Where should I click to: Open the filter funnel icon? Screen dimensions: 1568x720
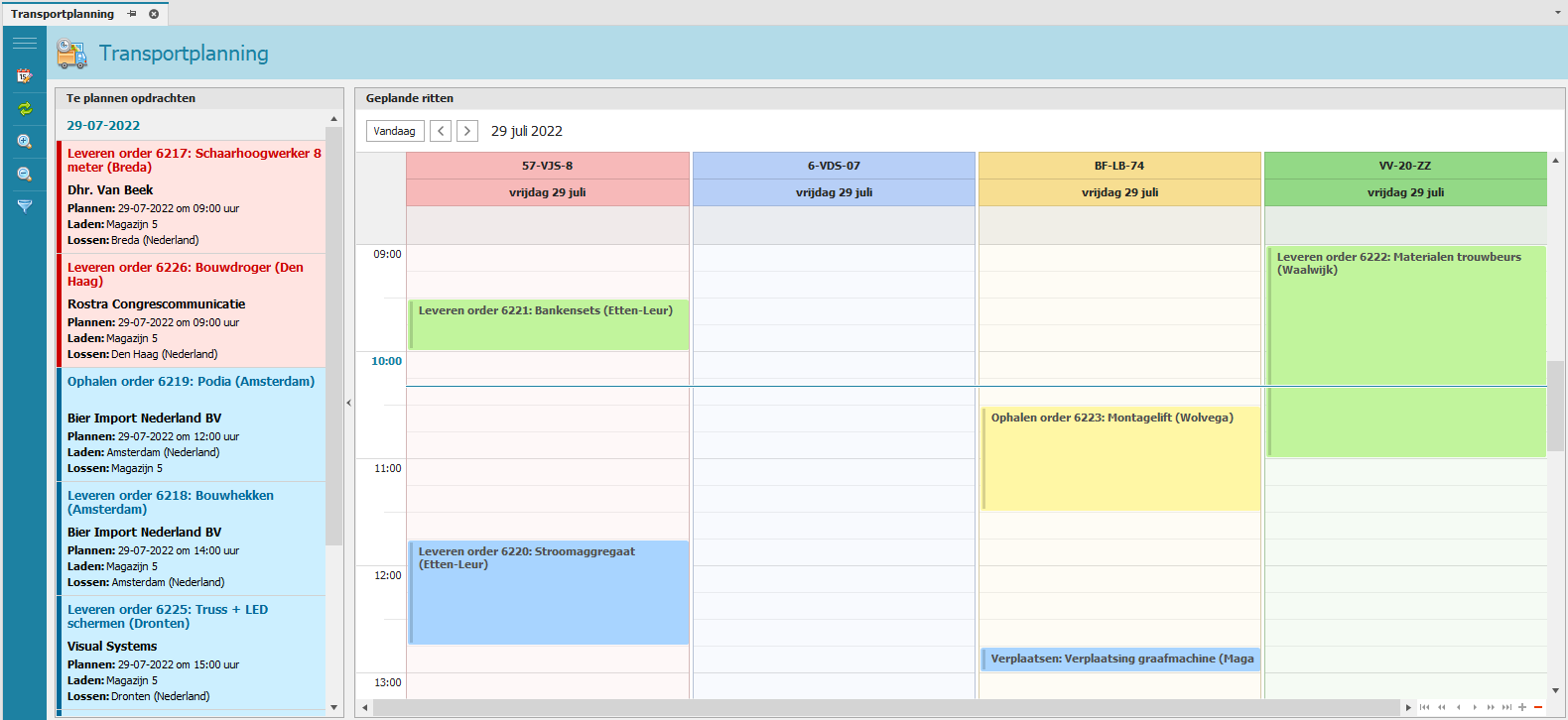[25, 206]
